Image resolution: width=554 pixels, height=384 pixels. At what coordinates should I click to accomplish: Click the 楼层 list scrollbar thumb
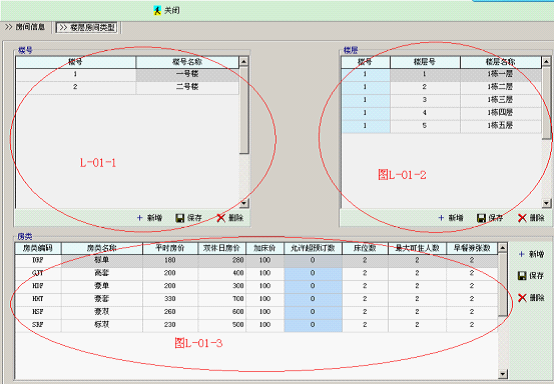pyautogui.click(x=546, y=102)
